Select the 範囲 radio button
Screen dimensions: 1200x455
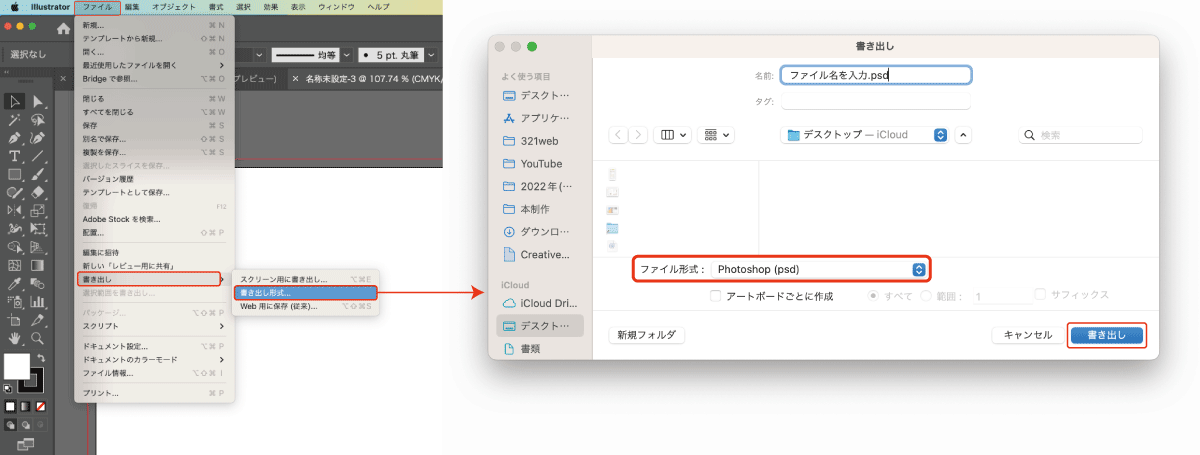point(926,296)
